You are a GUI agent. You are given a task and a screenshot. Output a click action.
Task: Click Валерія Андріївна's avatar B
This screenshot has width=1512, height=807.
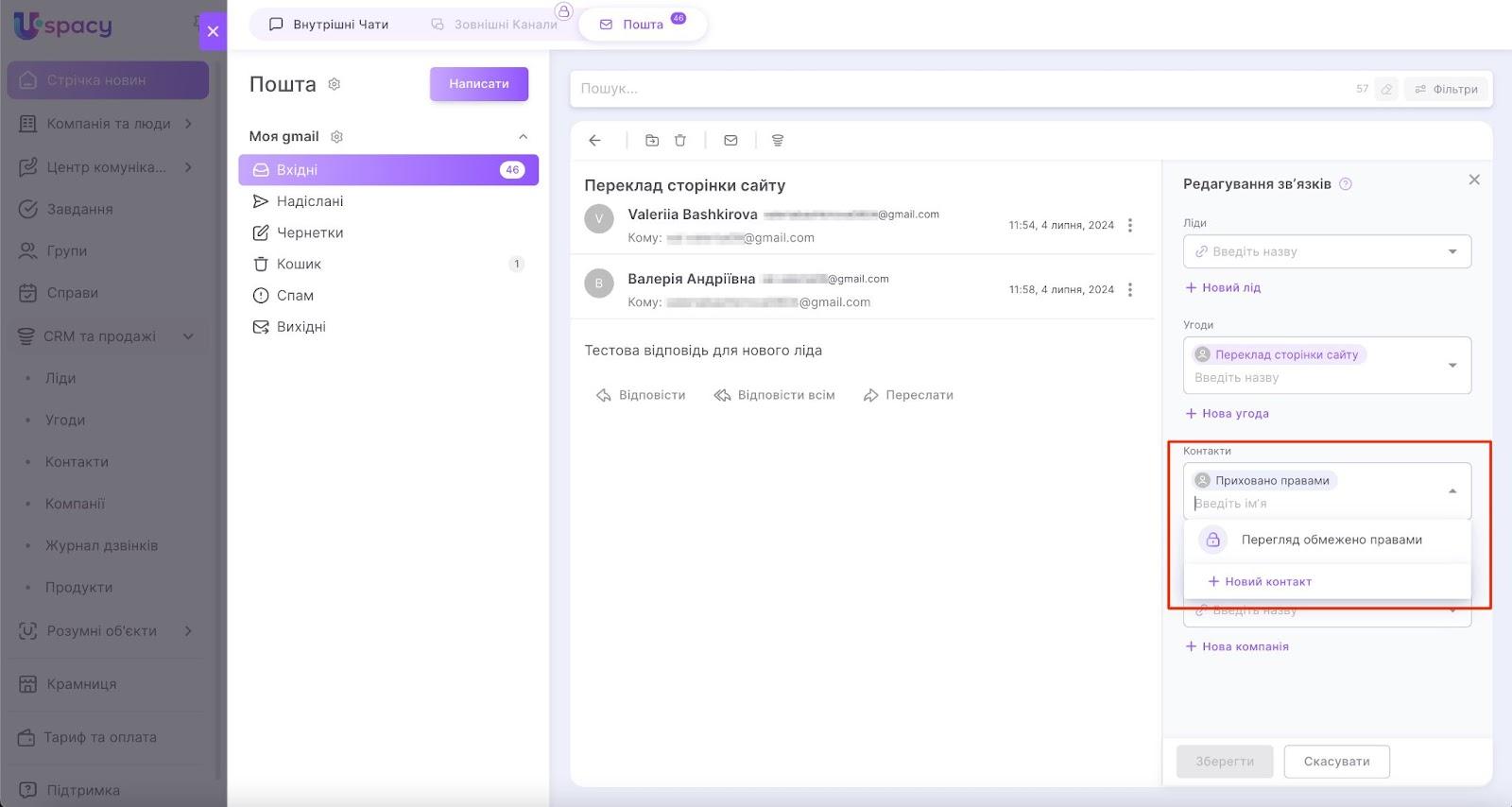[x=599, y=283]
